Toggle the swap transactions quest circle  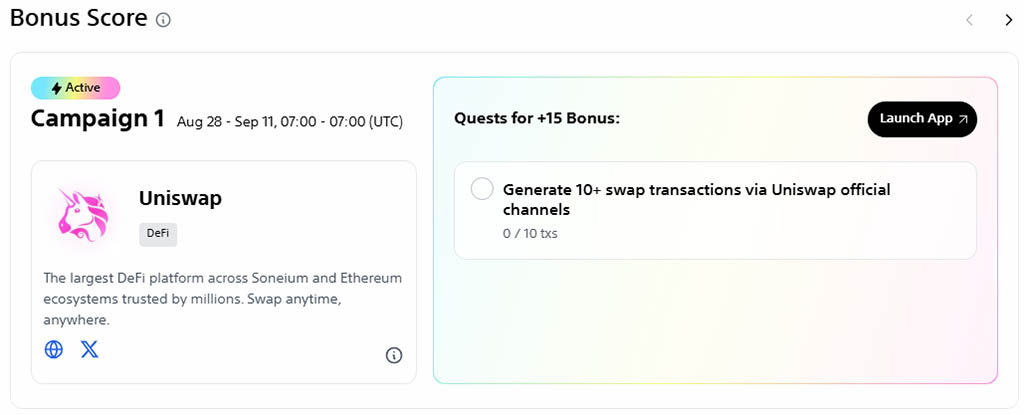point(482,190)
